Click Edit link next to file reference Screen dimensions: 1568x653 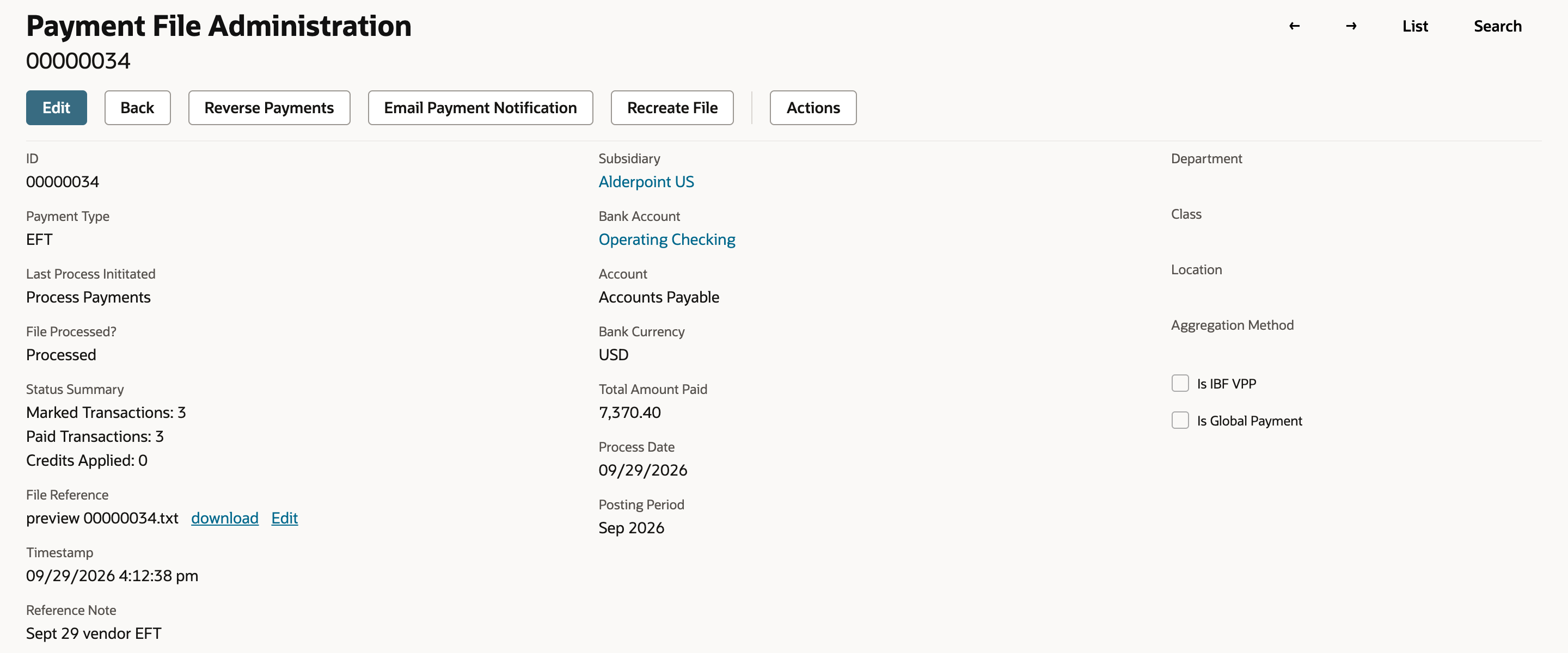284,518
